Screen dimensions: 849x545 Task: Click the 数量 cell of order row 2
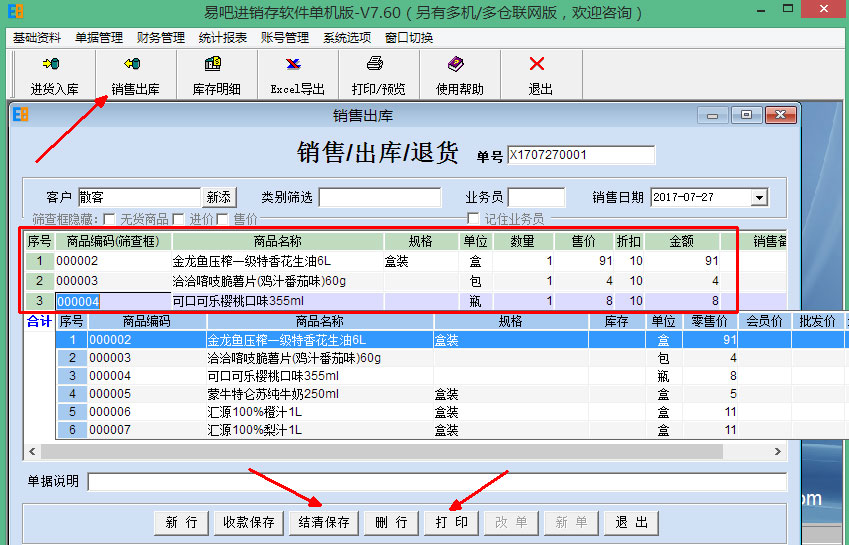[x=523, y=281]
